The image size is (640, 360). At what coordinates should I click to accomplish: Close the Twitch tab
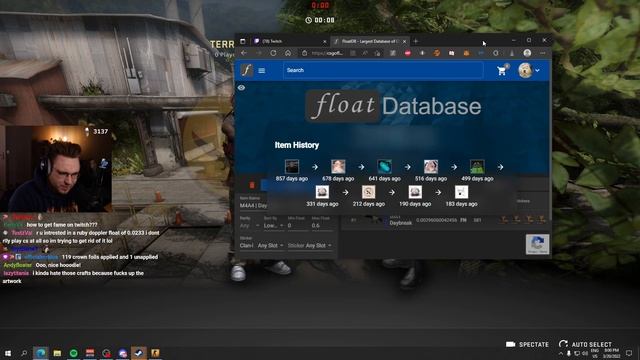(x=324, y=41)
